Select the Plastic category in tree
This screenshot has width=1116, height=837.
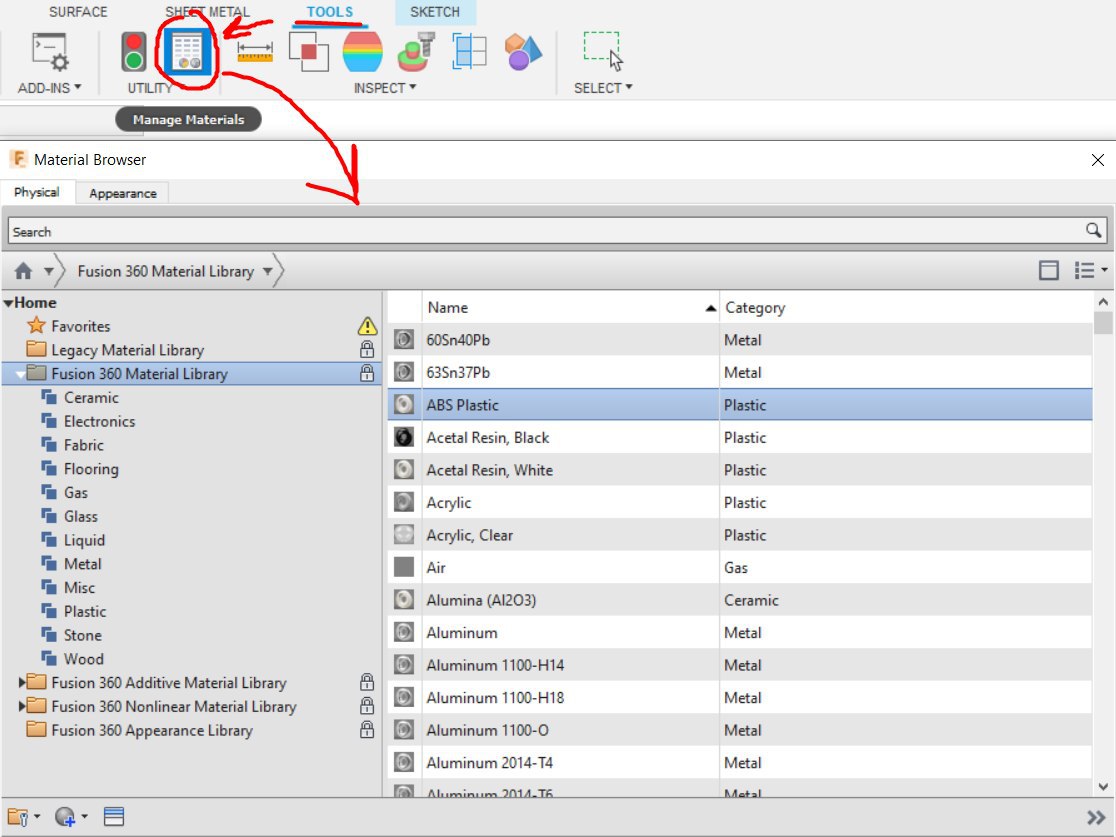85,611
